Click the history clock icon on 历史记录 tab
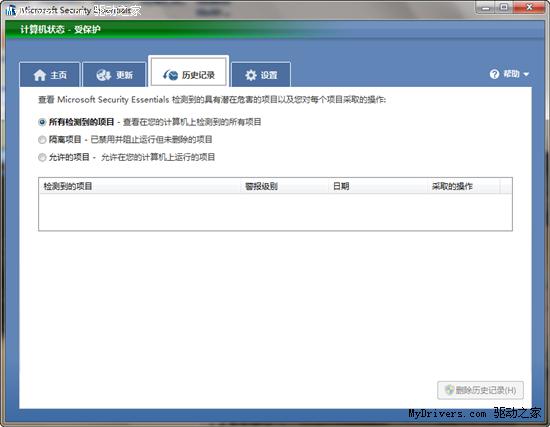550x427 pixels. pyautogui.click(x=171, y=75)
